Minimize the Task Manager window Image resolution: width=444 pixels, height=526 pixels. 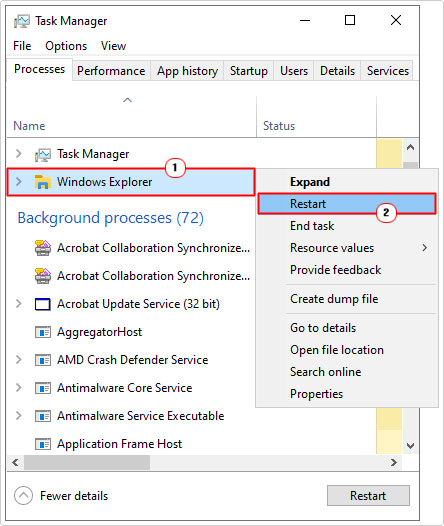point(305,20)
